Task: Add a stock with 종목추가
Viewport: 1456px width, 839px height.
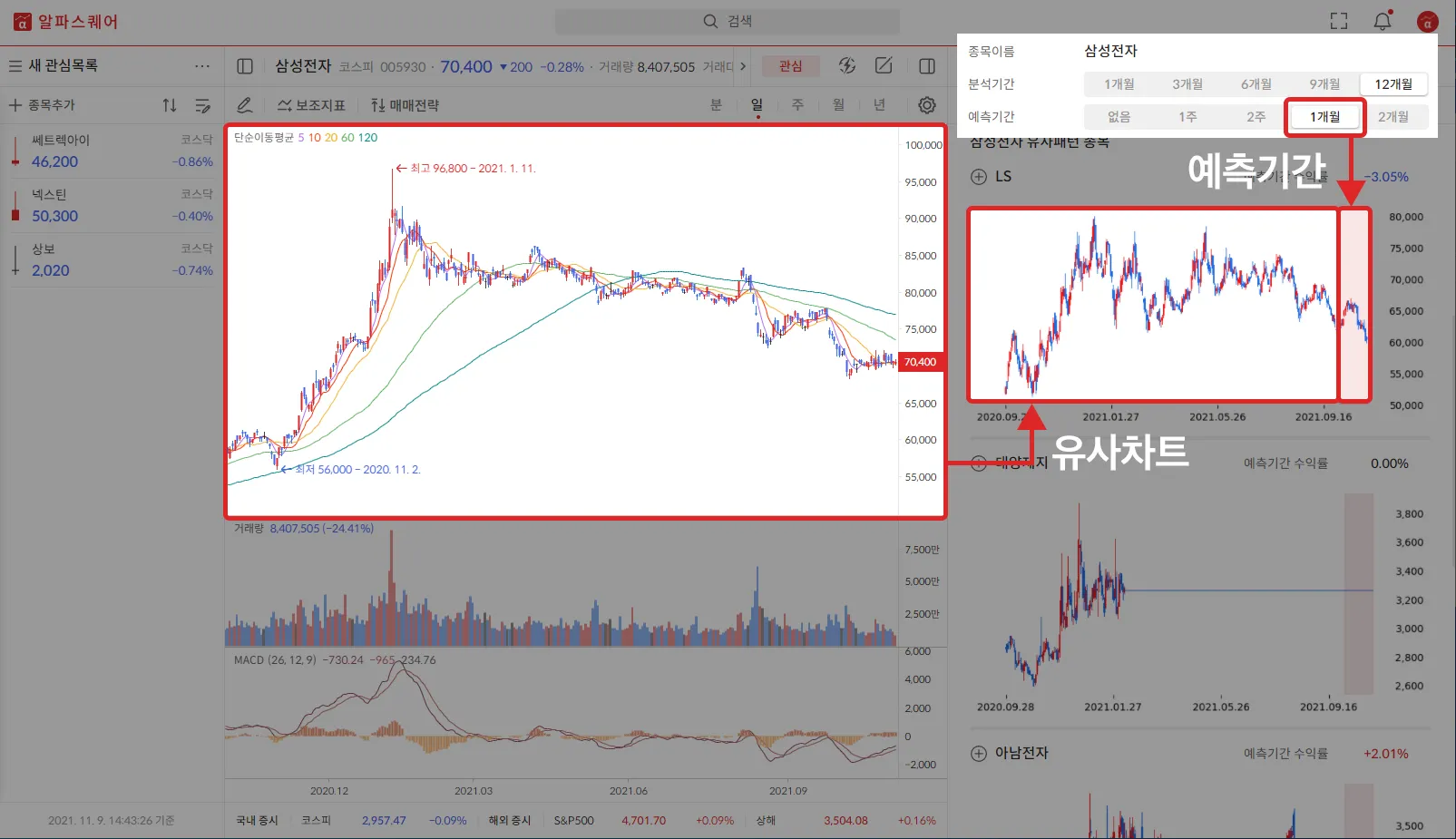Action: 43,105
